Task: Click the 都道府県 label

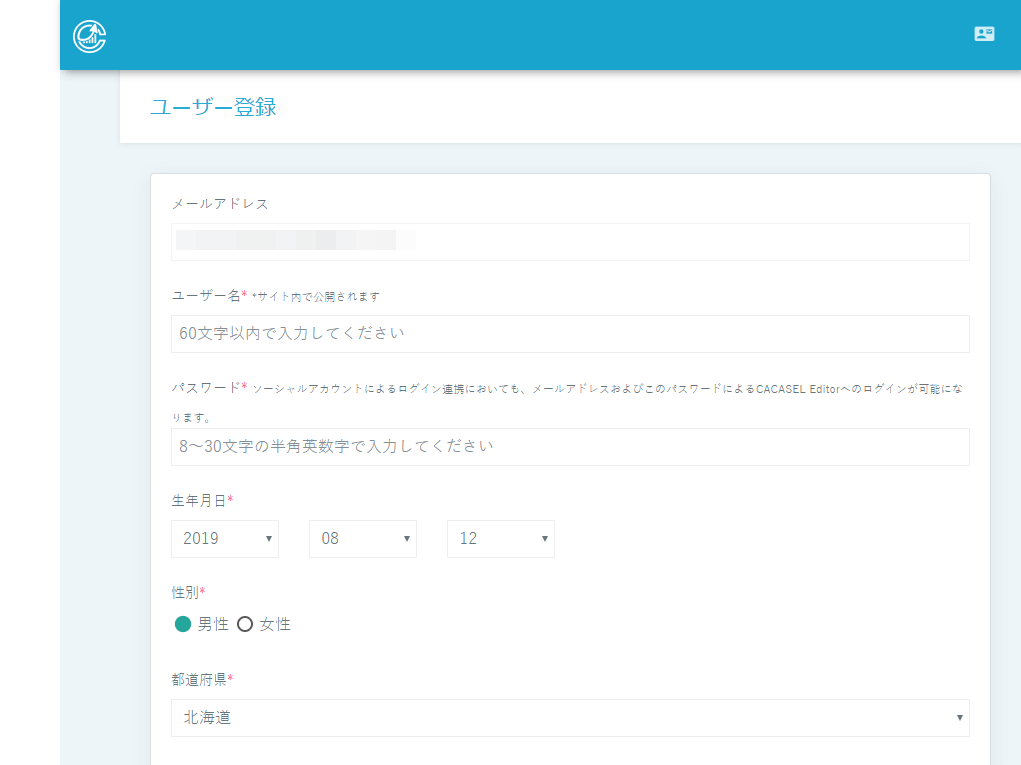Action: [199, 679]
